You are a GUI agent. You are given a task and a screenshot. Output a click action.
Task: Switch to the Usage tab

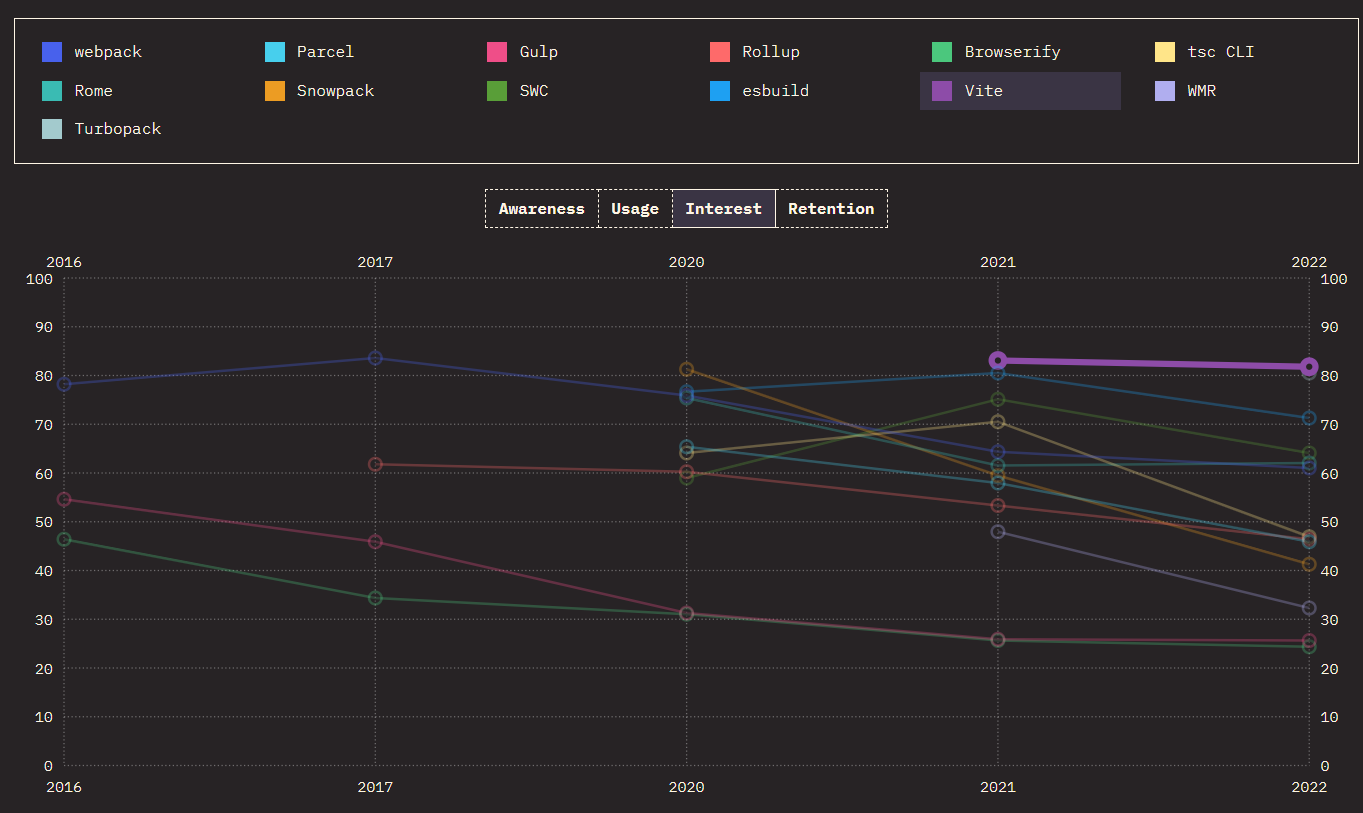pos(635,209)
